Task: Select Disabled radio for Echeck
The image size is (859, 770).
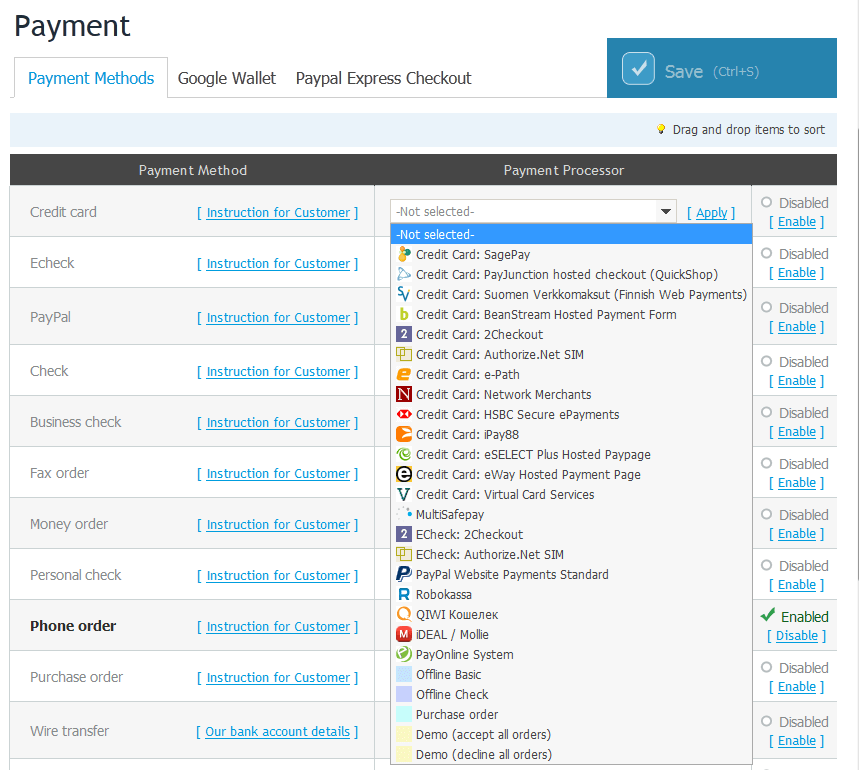Action: click(x=766, y=253)
